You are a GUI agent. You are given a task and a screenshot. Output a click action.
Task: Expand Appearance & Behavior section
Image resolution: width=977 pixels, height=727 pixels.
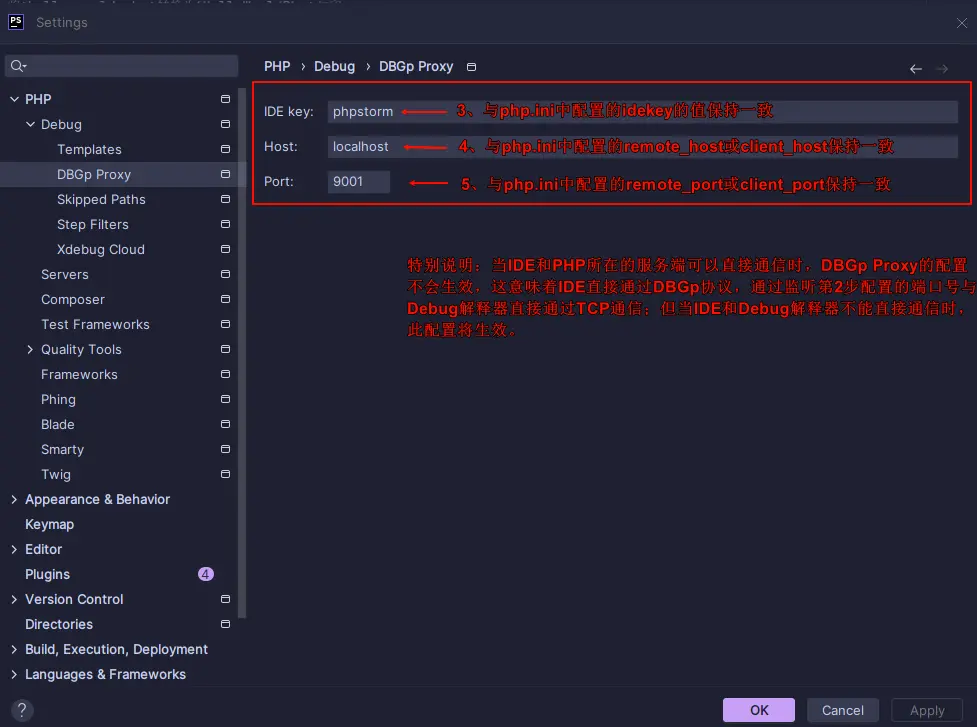14,499
